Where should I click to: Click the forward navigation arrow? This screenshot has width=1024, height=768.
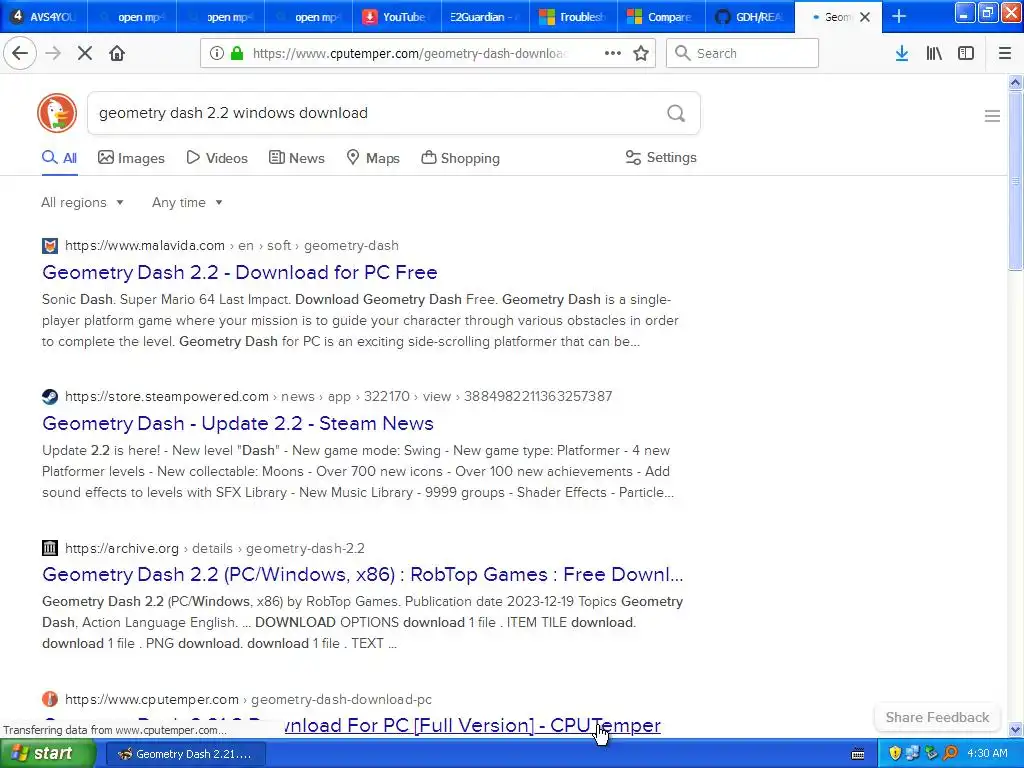point(53,53)
